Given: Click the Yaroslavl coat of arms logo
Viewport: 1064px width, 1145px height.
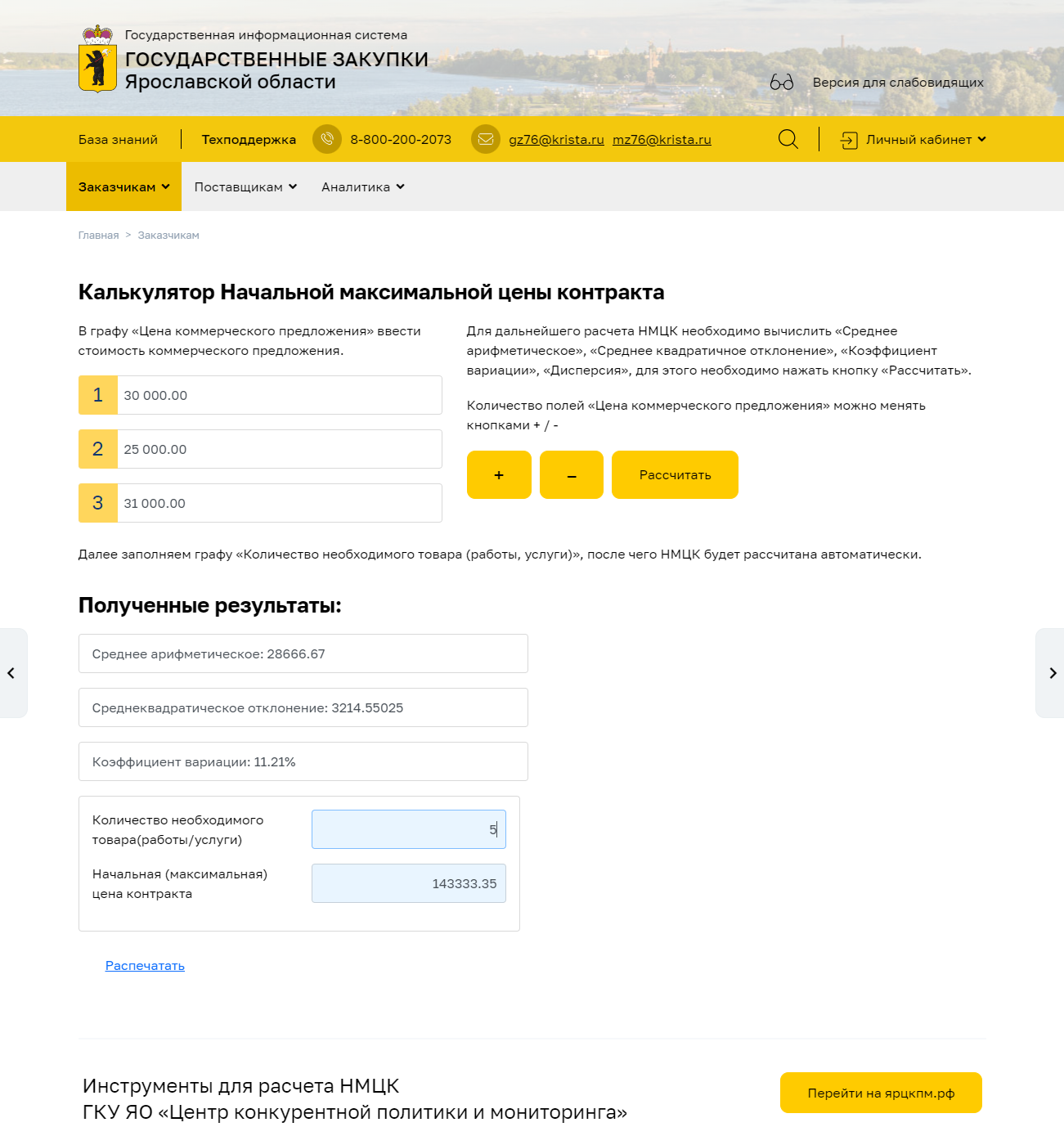Looking at the screenshot, I should (x=97, y=59).
